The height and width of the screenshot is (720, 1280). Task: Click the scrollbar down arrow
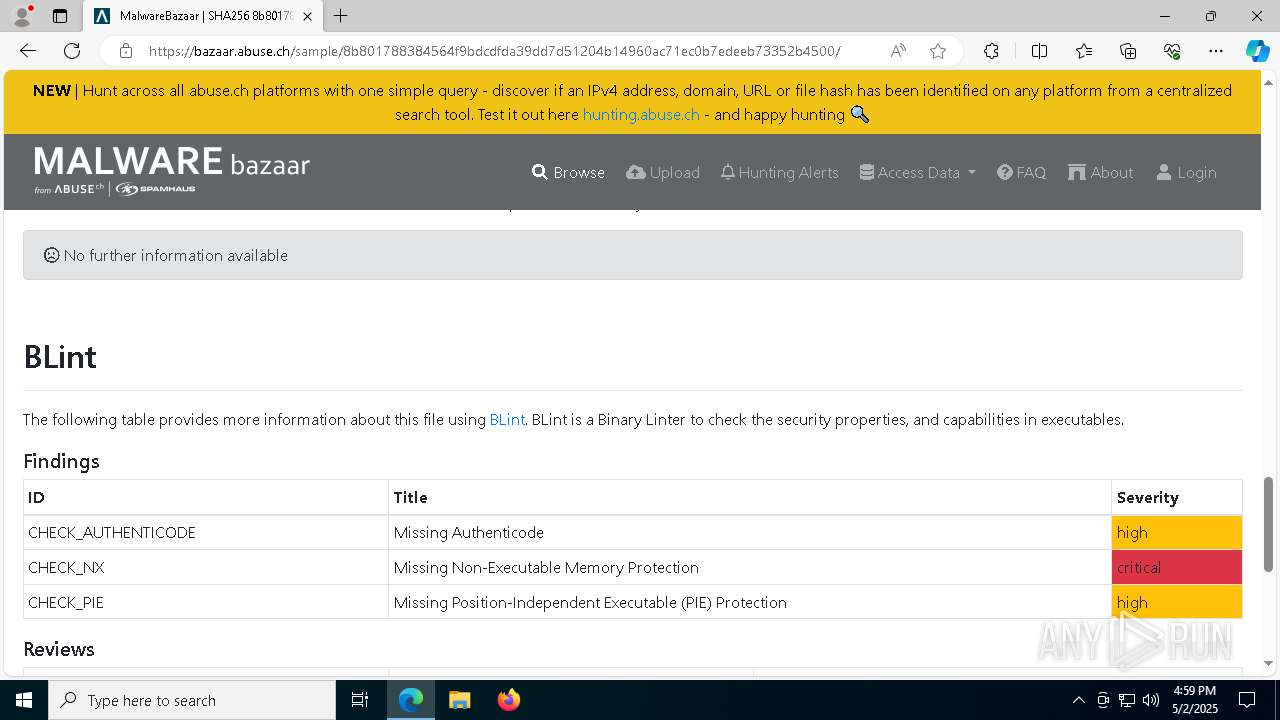[x=1269, y=663]
